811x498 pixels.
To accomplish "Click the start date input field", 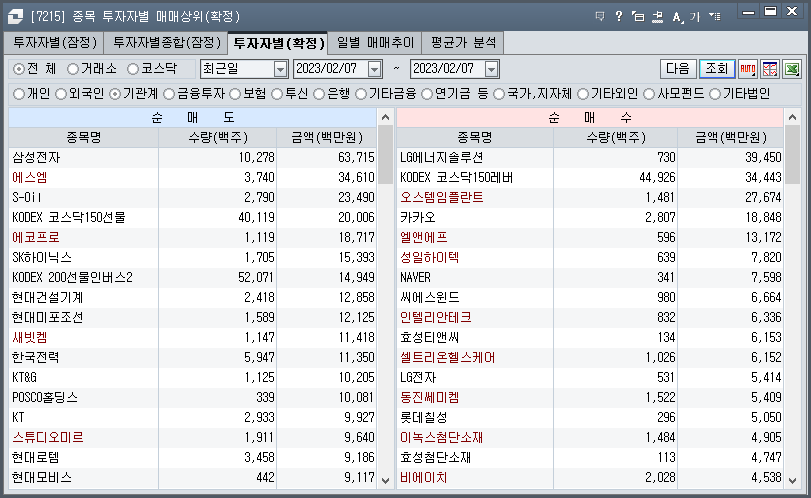I will pyautogui.click(x=331, y=69).
